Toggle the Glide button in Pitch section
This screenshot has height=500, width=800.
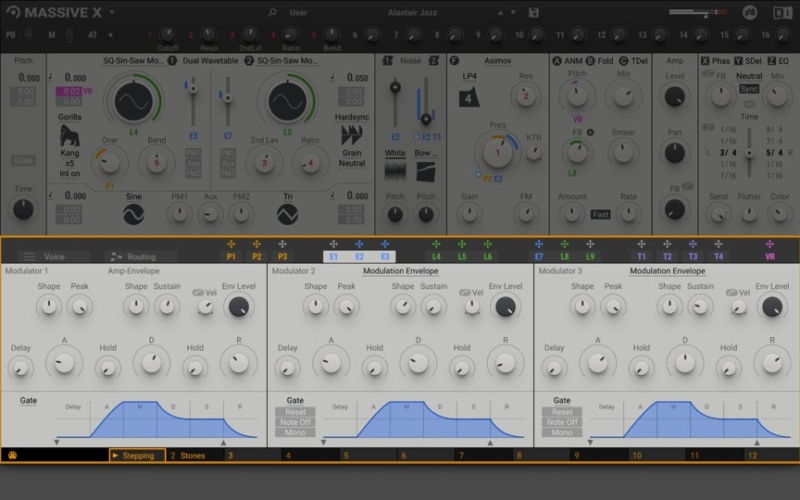click(x=23, y=161)
